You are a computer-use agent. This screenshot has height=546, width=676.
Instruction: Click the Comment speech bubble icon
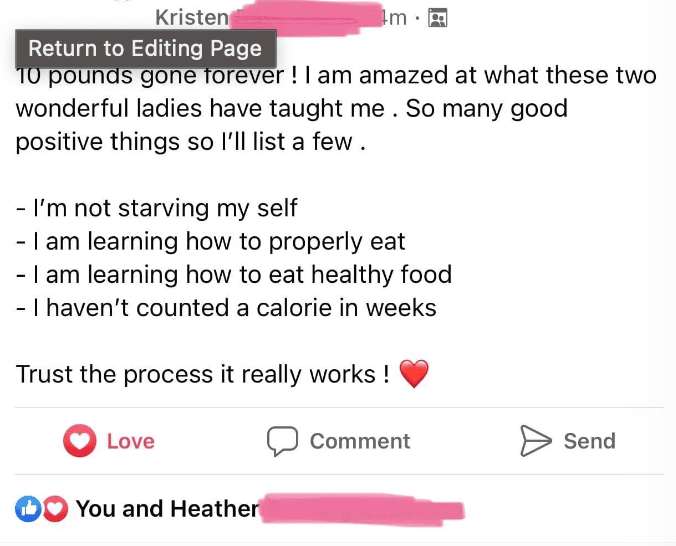tap(283, 441)
